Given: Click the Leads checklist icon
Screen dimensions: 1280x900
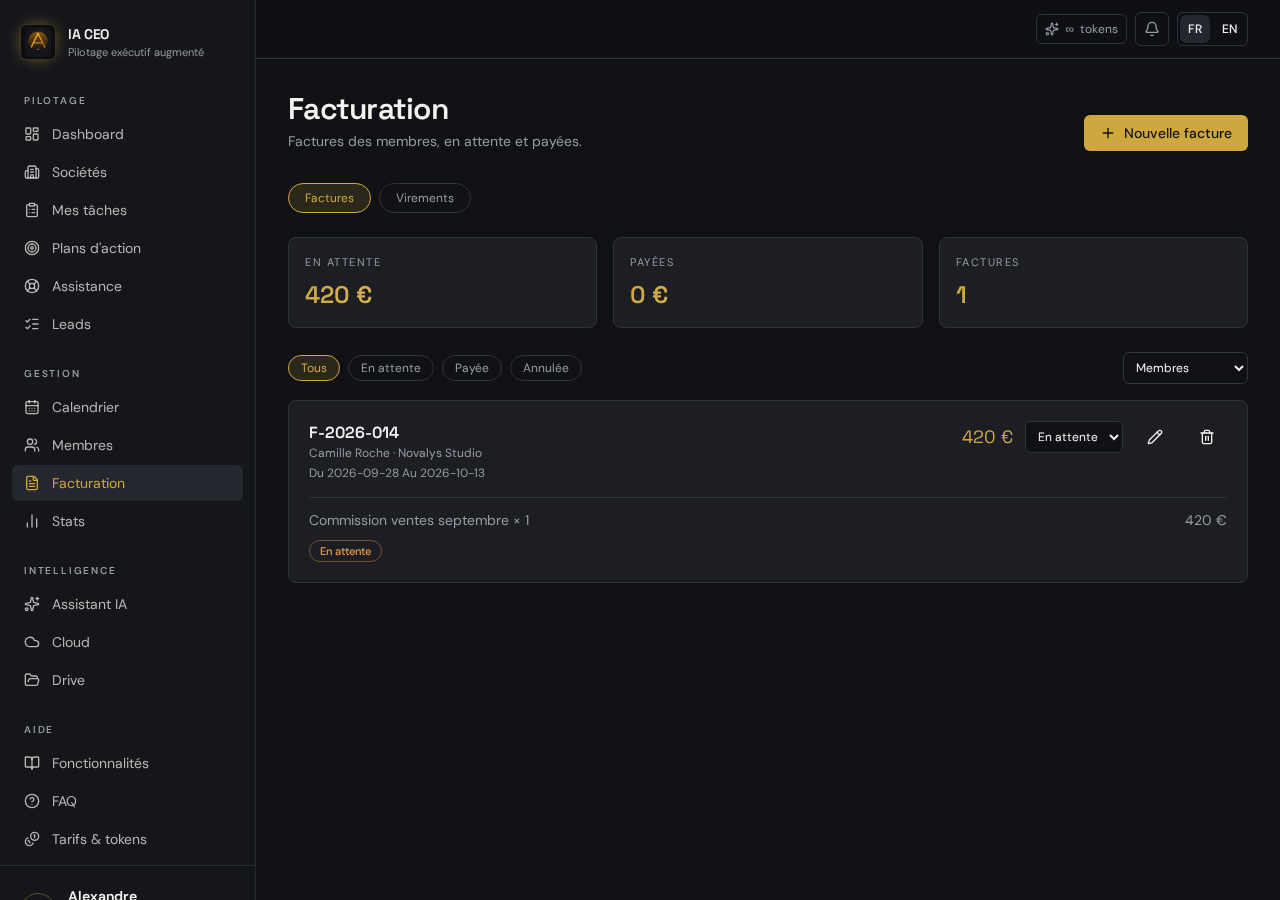Looking at the screenshot, I should click(32, 324).
